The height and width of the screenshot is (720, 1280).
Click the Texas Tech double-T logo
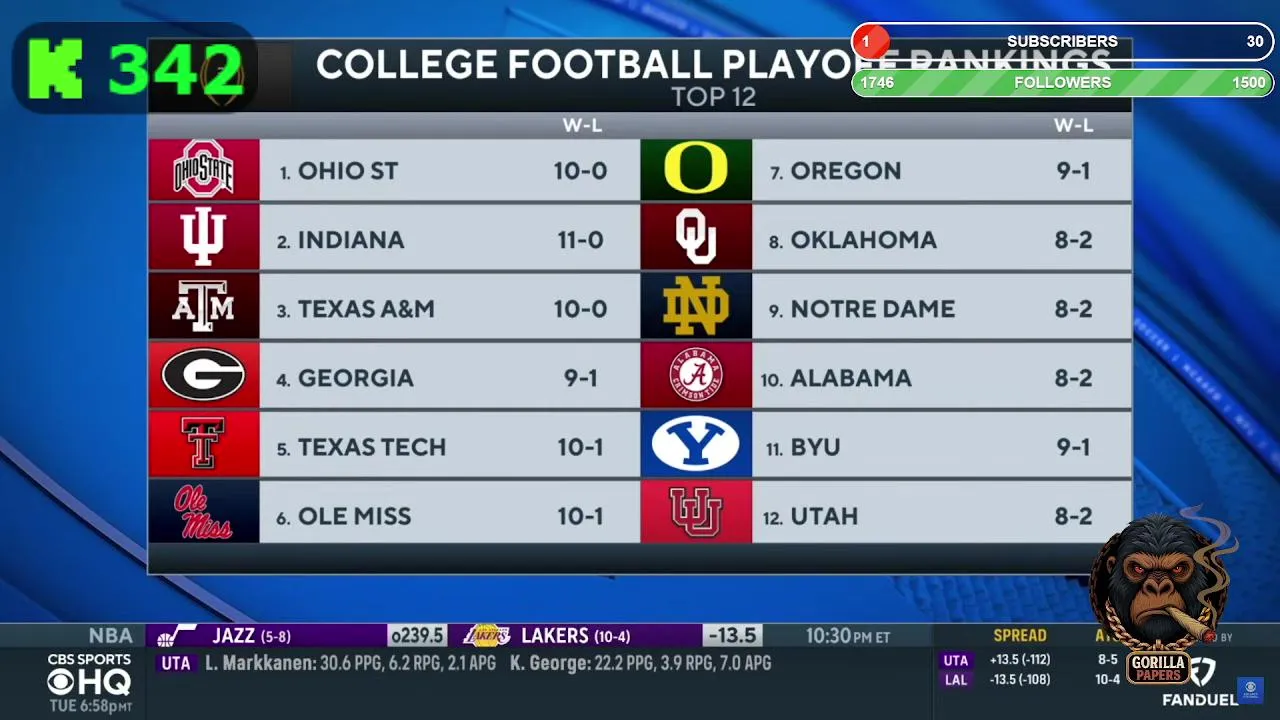(203, 445)
